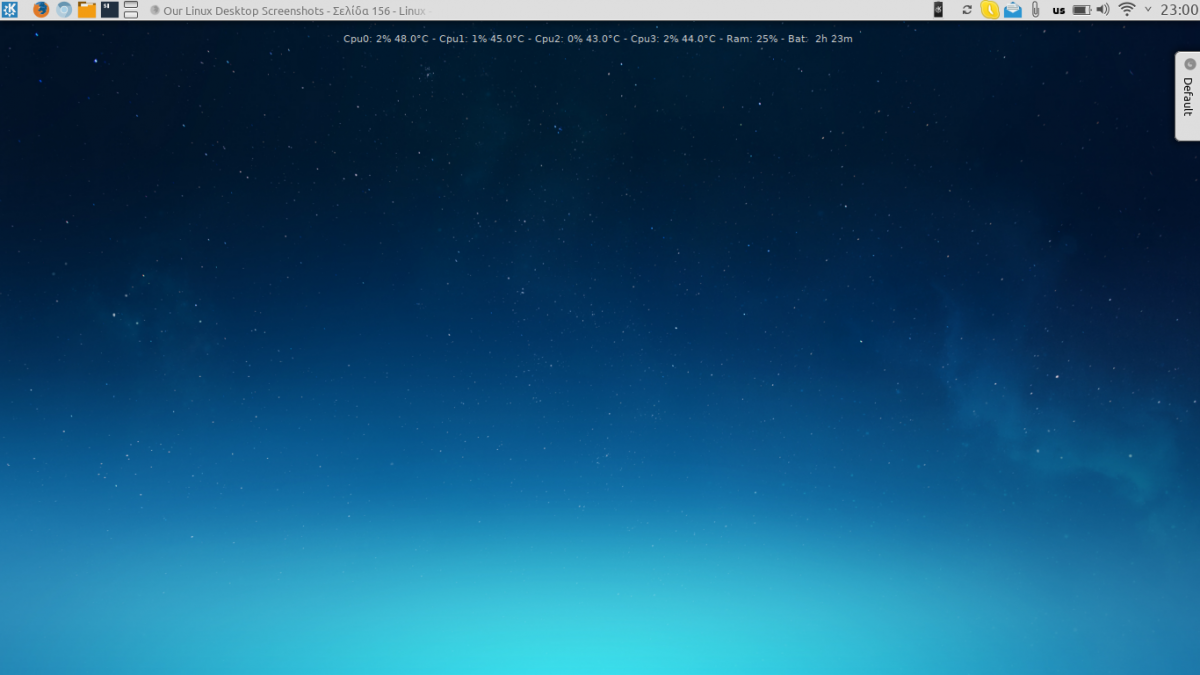Click the Cpu2 0% 43.0°C reading
Screen dimensions: 1200x675
pos(577,39)
